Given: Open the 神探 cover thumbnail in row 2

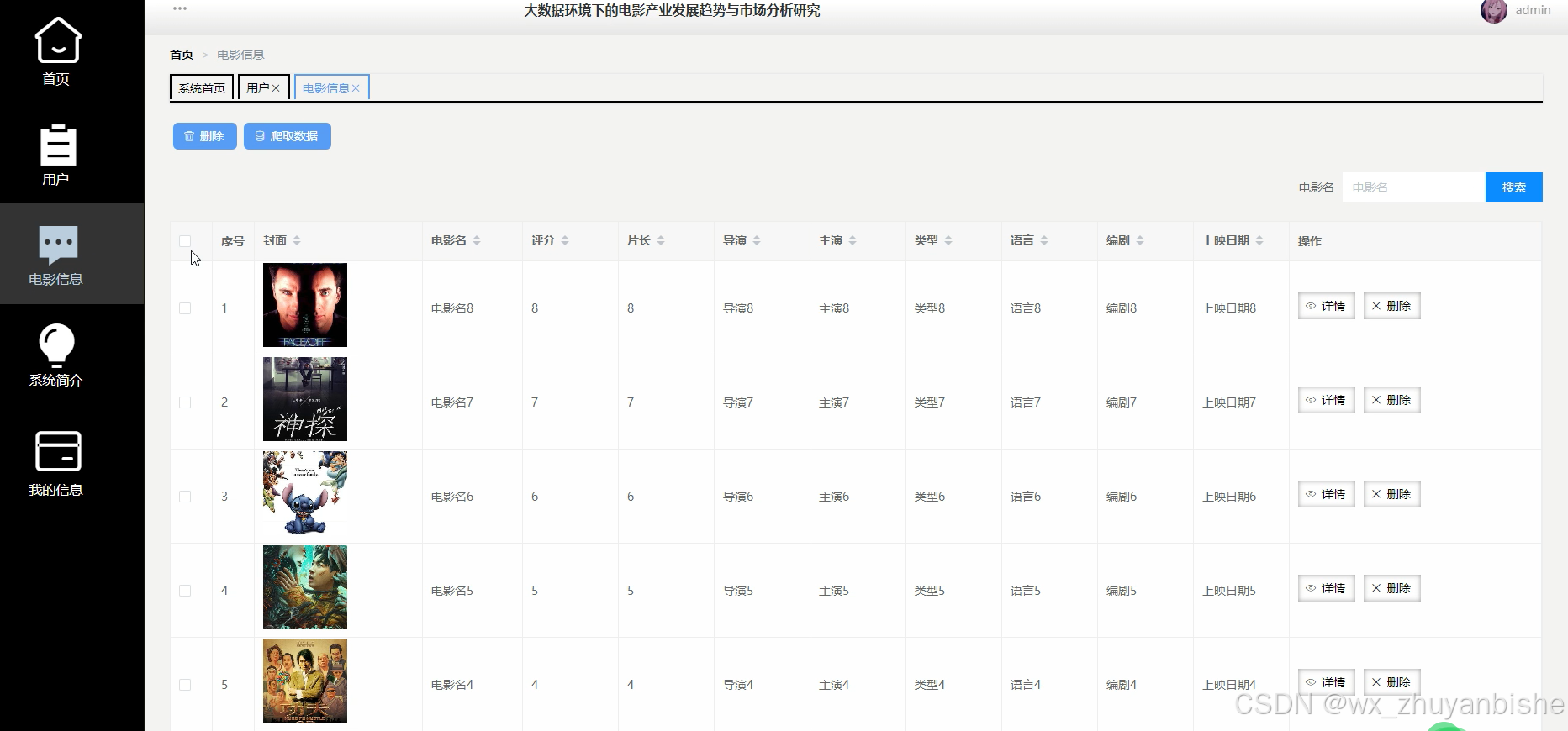Looking at the screenshot, I should [305, 399].
